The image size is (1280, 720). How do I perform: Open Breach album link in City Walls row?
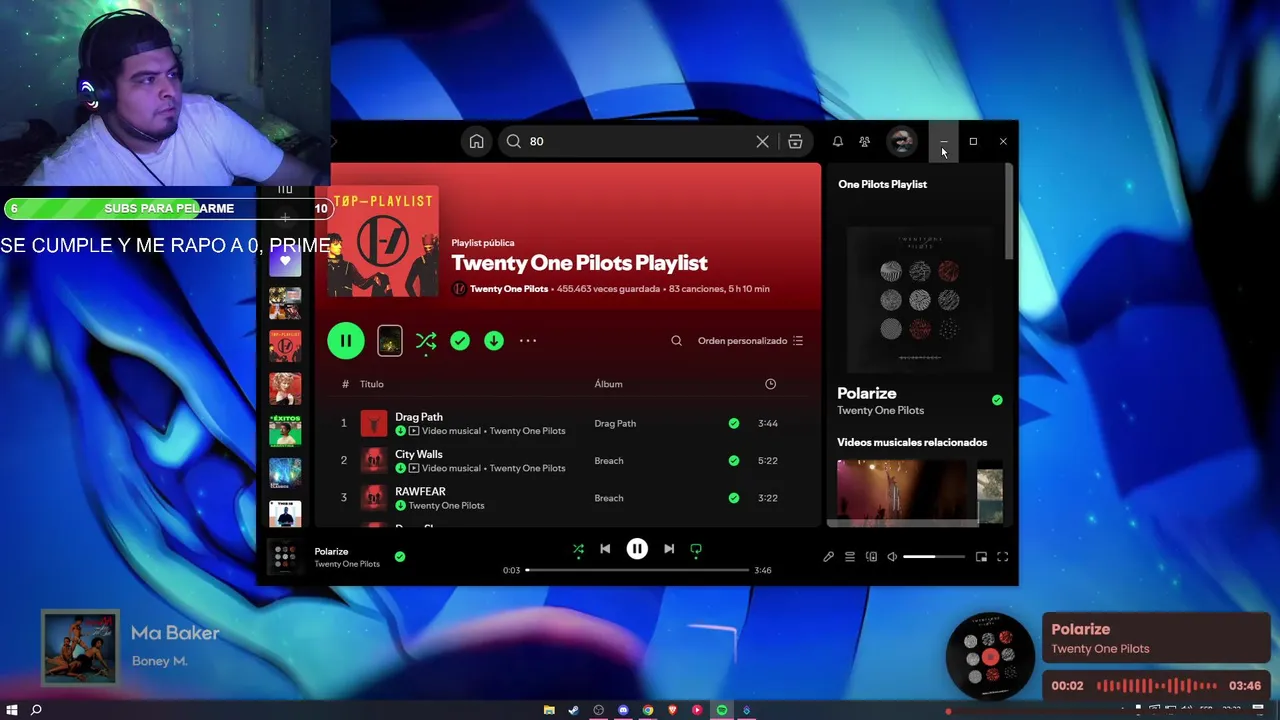[x=609, y=461]
